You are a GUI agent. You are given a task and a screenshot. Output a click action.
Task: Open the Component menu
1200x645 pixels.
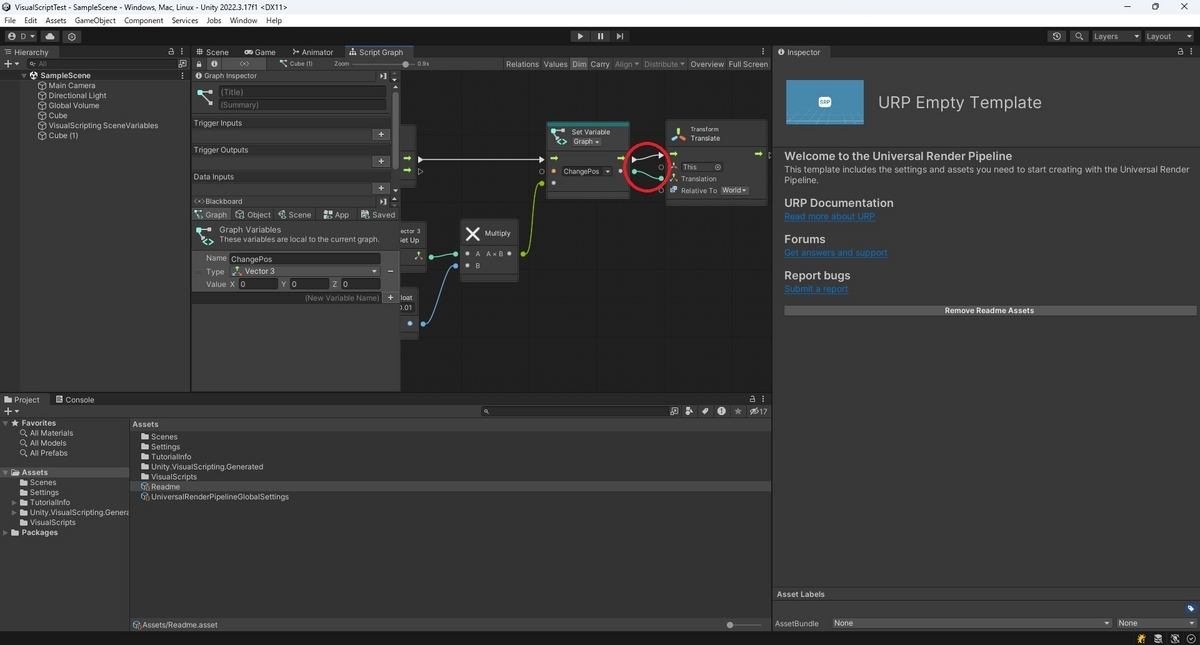(143, 20)
